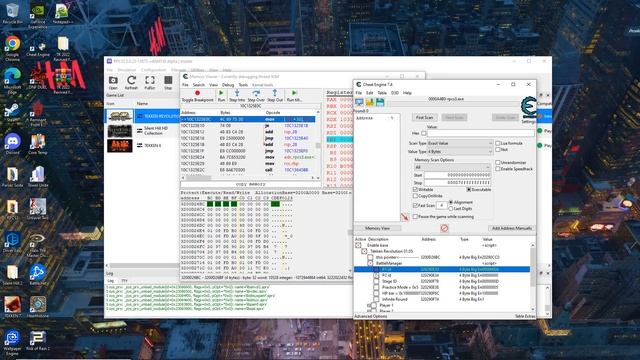640x360 pixels.
Task: Open the process list in Cheat Engine
Action: coord(359,102)
